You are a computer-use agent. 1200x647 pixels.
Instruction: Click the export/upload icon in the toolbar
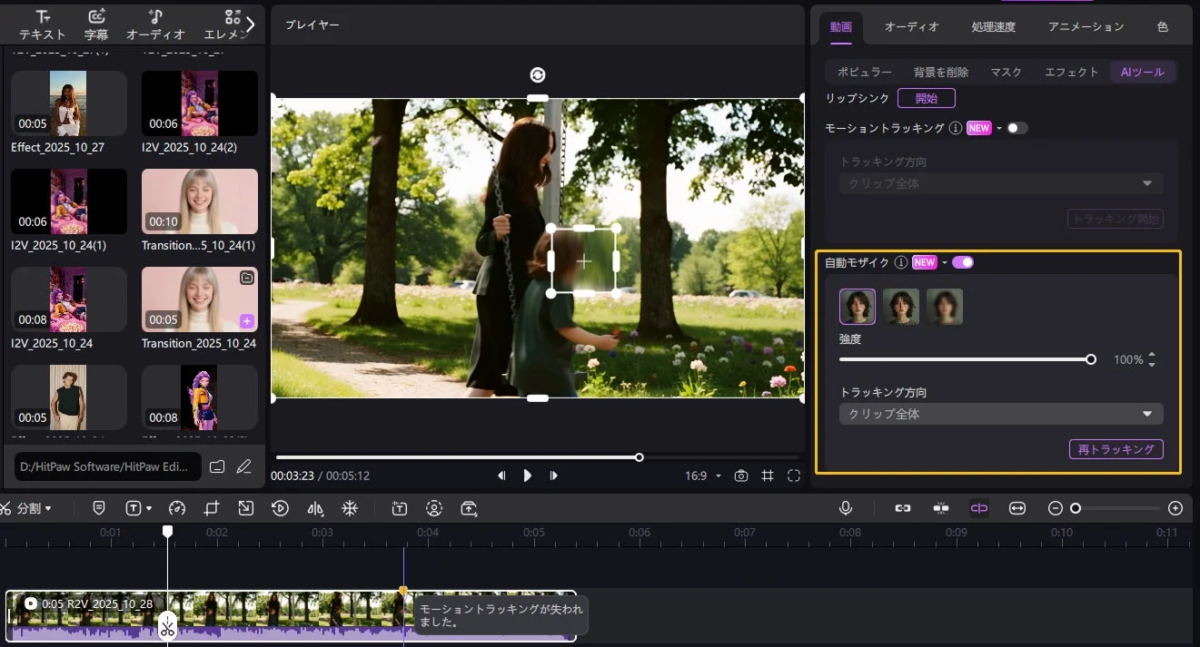[467, 508]
